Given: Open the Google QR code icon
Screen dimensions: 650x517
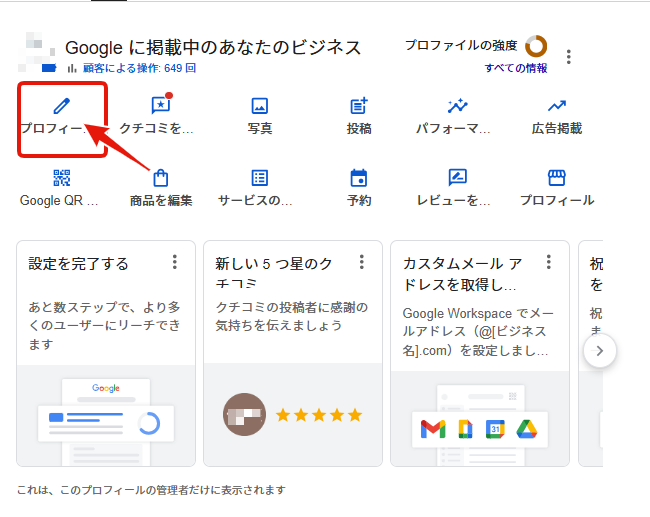Looking at the screenshot, I should click(62, 178).
